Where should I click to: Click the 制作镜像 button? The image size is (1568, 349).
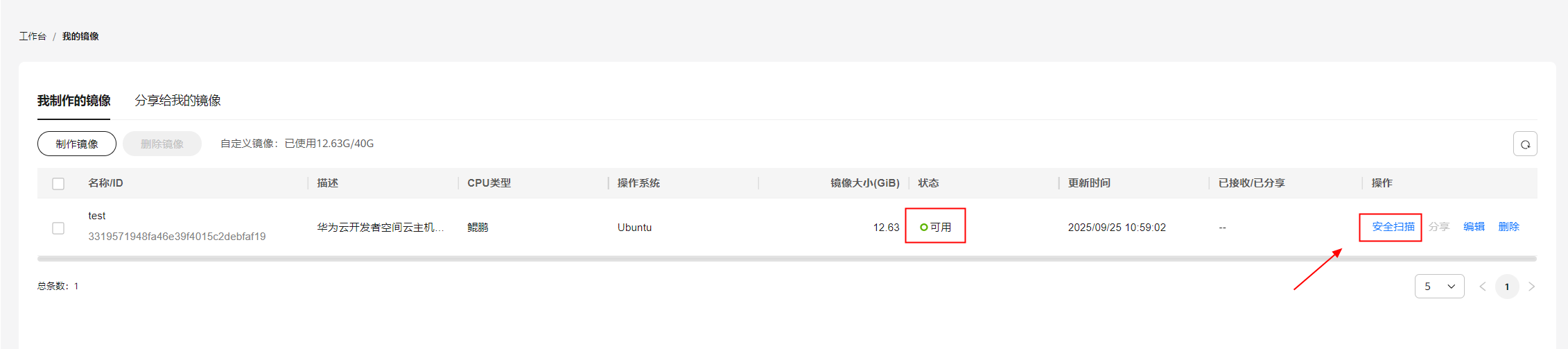[77, 144]
